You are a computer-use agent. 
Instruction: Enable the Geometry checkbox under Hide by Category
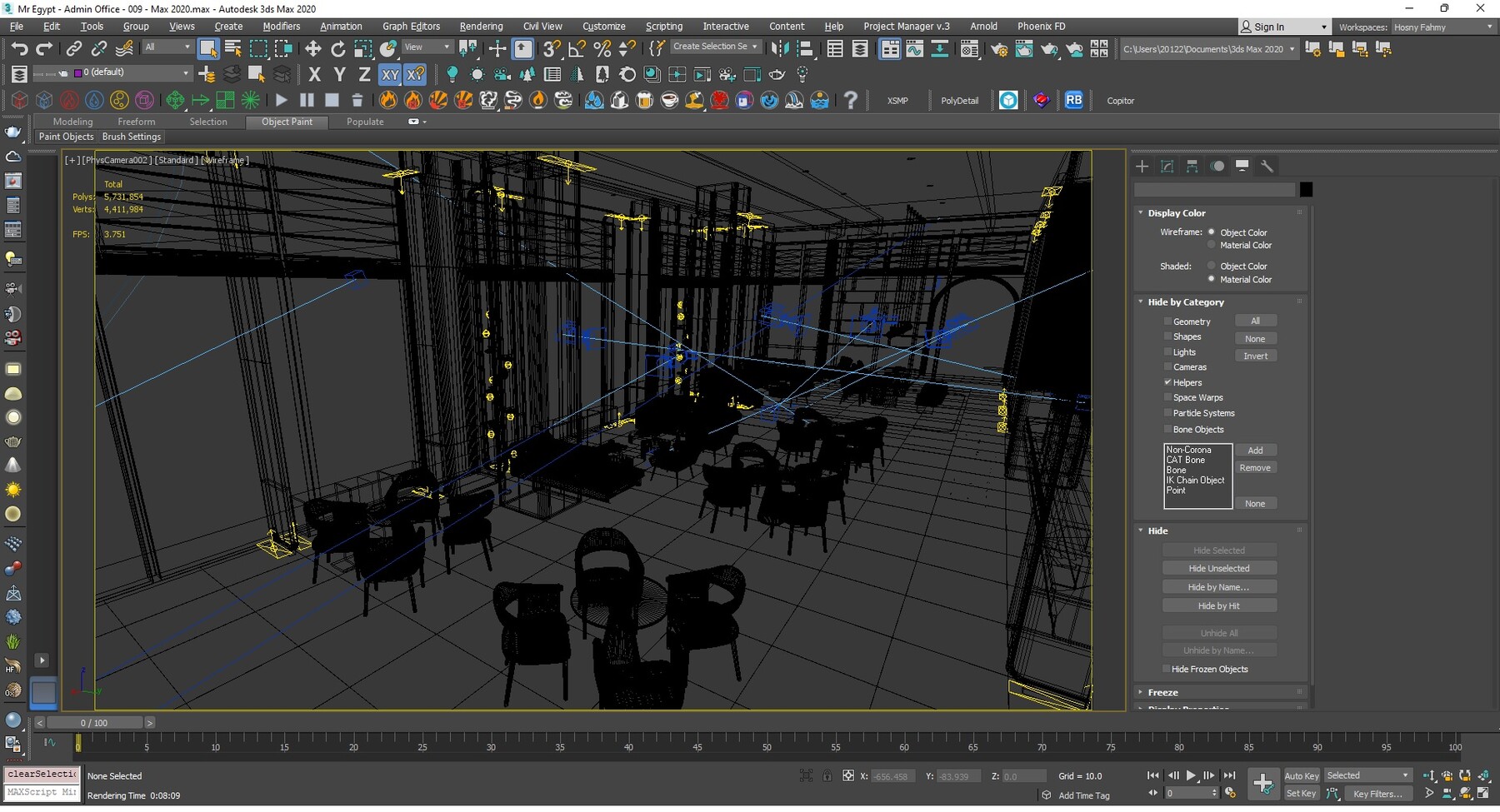pos(1168,321)
